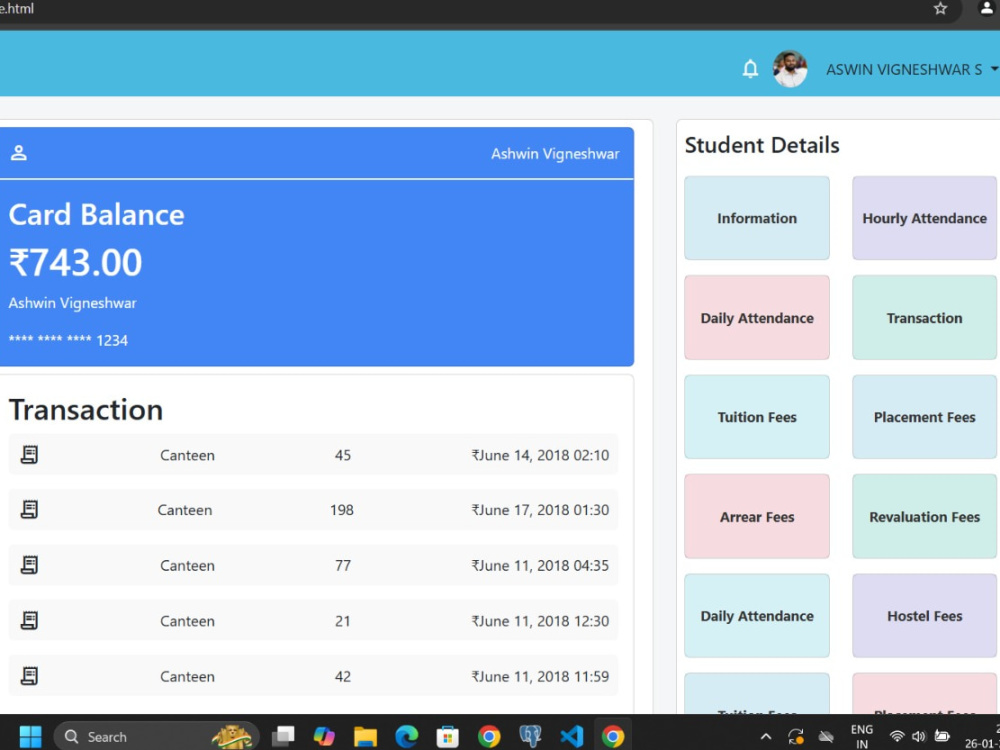Open the pink Daily Attendance card

coord(757,318)
